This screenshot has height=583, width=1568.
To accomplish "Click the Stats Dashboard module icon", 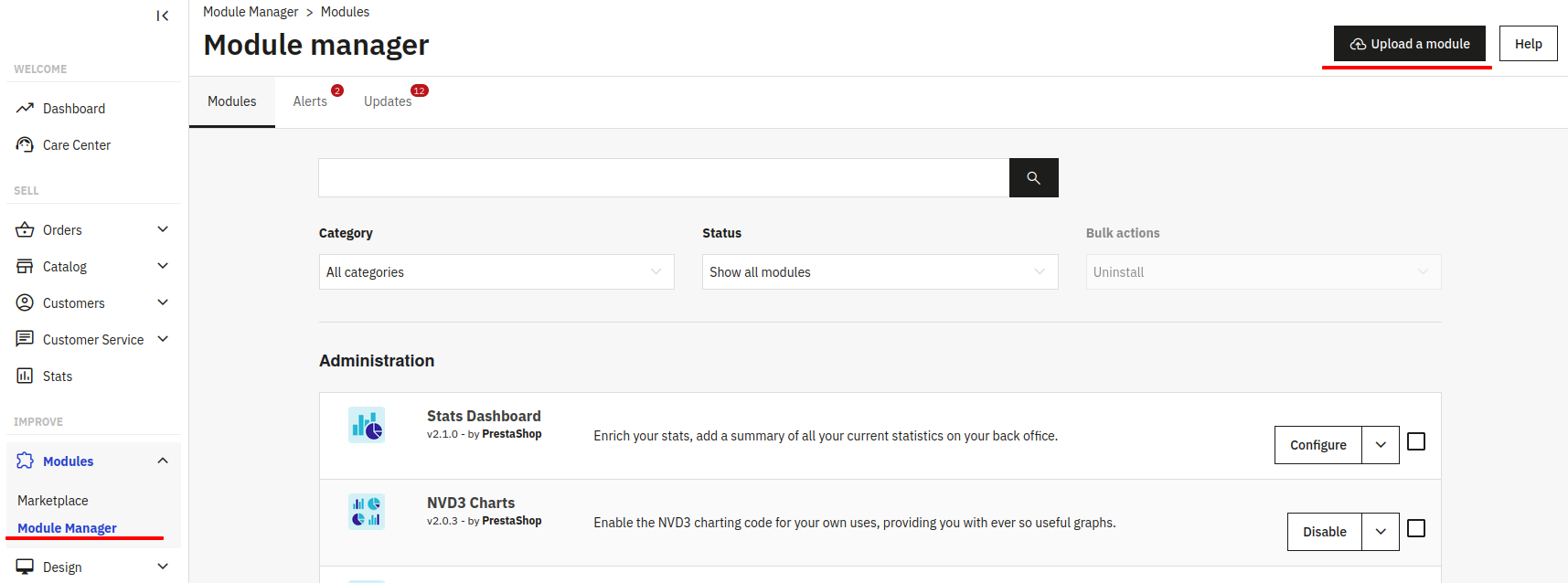I will (367, 426).
